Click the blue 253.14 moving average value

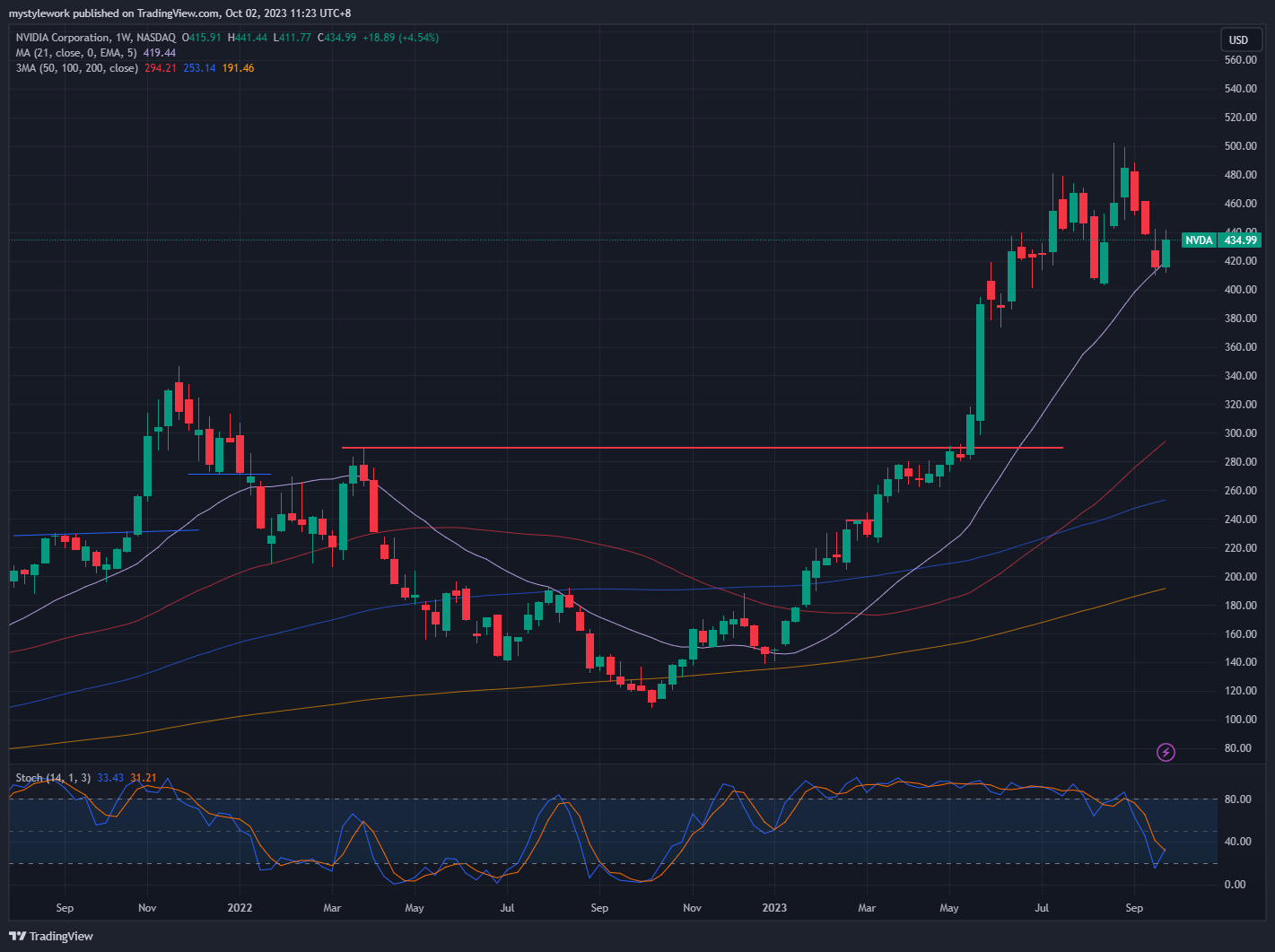199,68
